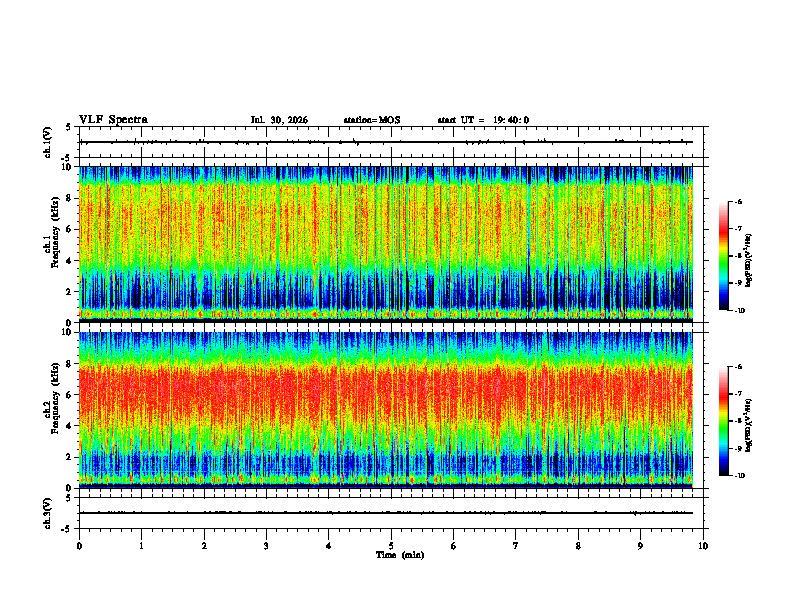
Task: Click inside the ch.1 spectrogram plot
Action: point(385,244)
